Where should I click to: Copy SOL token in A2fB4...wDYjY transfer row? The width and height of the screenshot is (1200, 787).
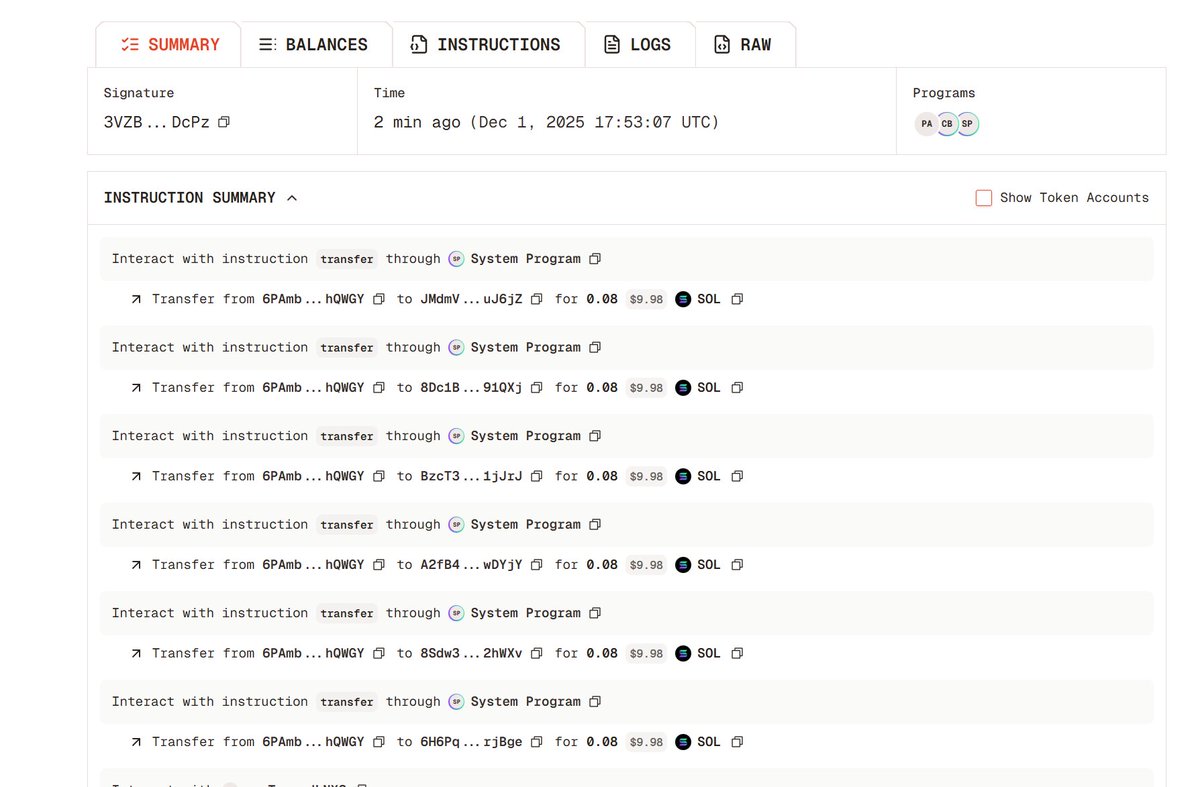(737, 565)
